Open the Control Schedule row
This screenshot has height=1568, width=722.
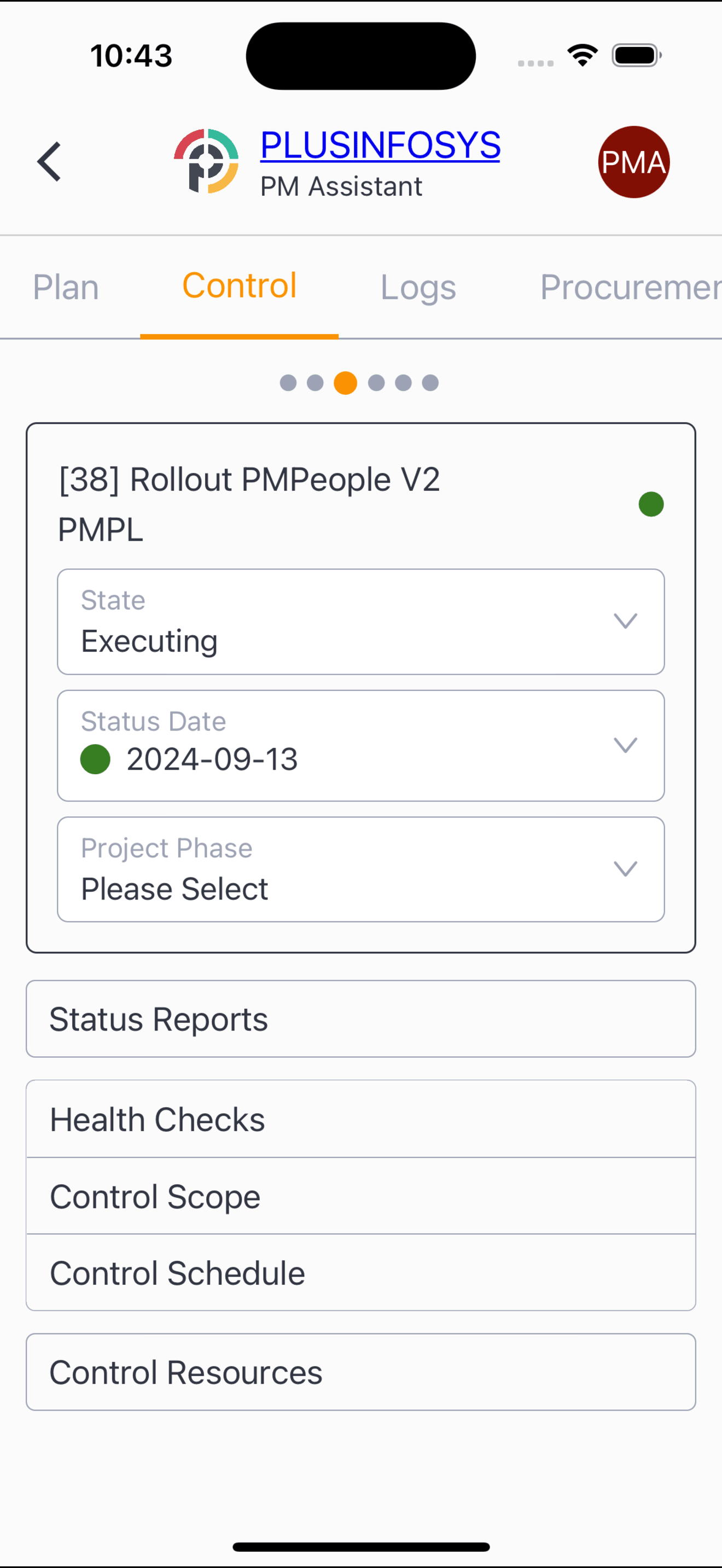[361, 1273]
